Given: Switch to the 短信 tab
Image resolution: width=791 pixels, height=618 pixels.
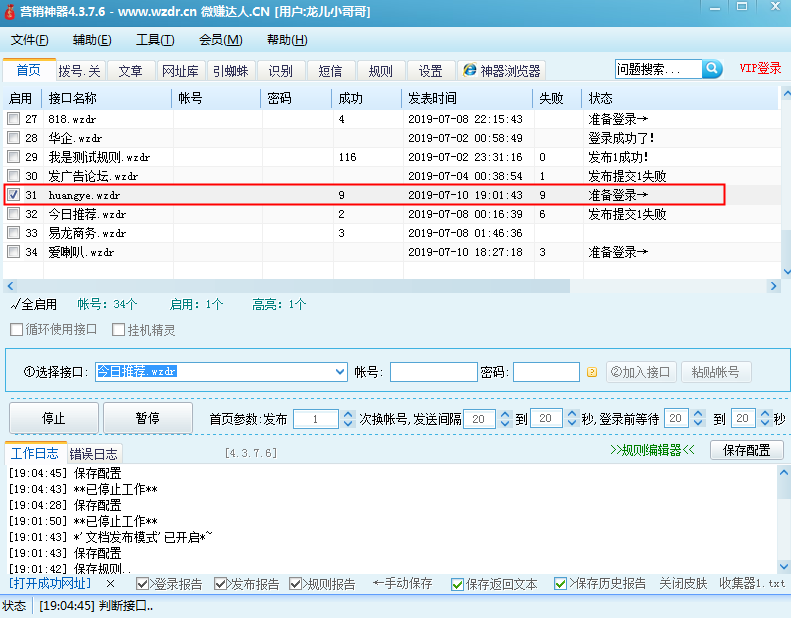Looking at the screenshot, I should [x=330, y=71].
